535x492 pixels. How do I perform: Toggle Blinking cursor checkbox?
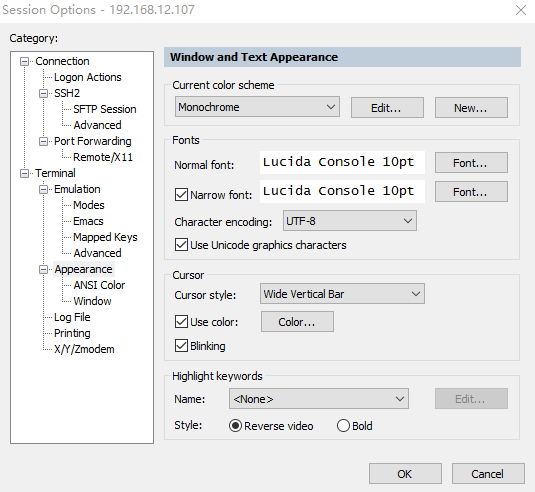(x=181, y=346)
